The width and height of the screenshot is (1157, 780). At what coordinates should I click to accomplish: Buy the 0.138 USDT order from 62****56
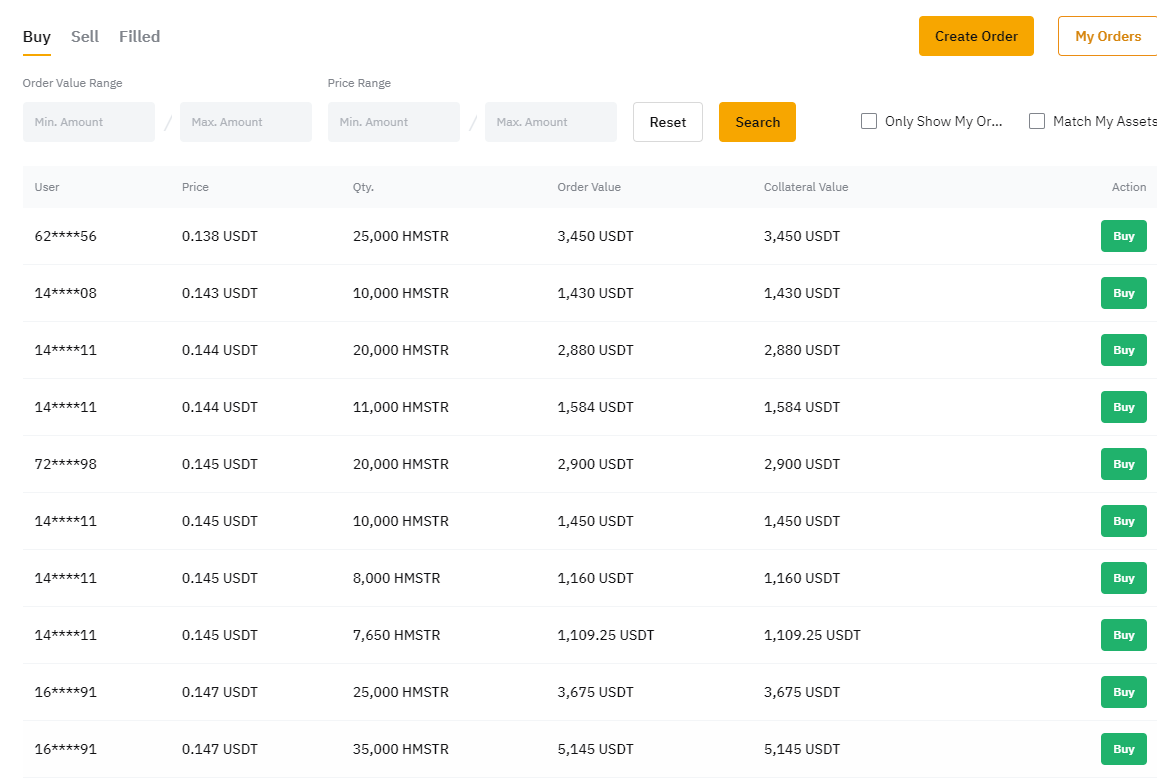coord(1123,236)
